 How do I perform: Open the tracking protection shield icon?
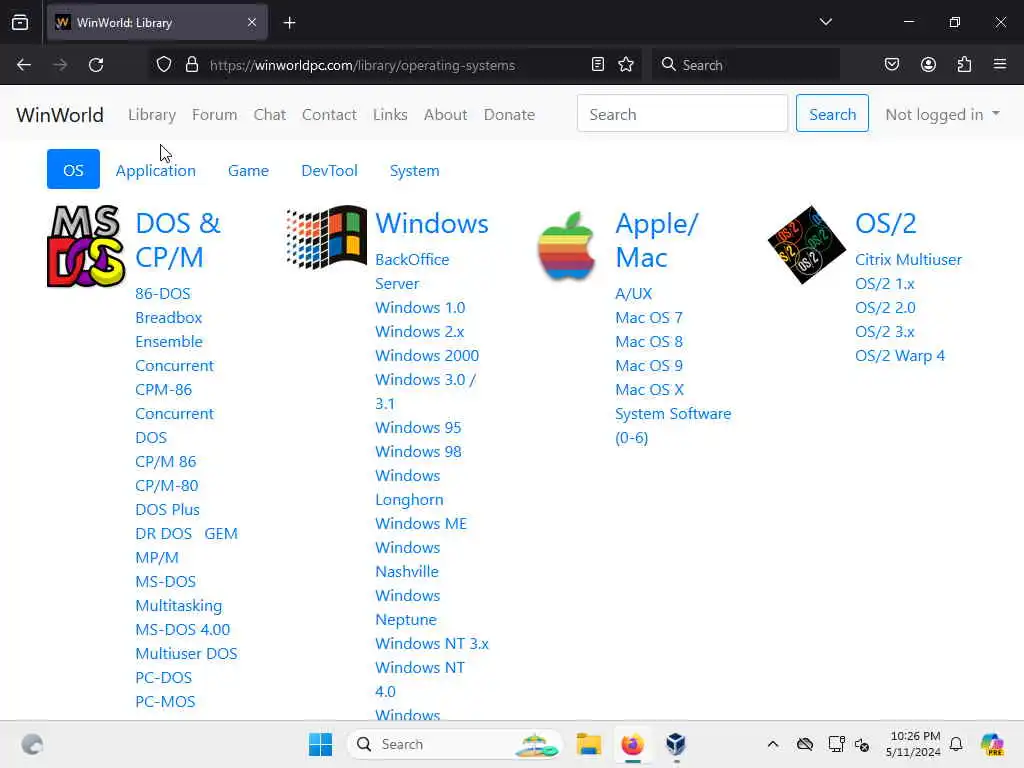[x=164, y=65]
